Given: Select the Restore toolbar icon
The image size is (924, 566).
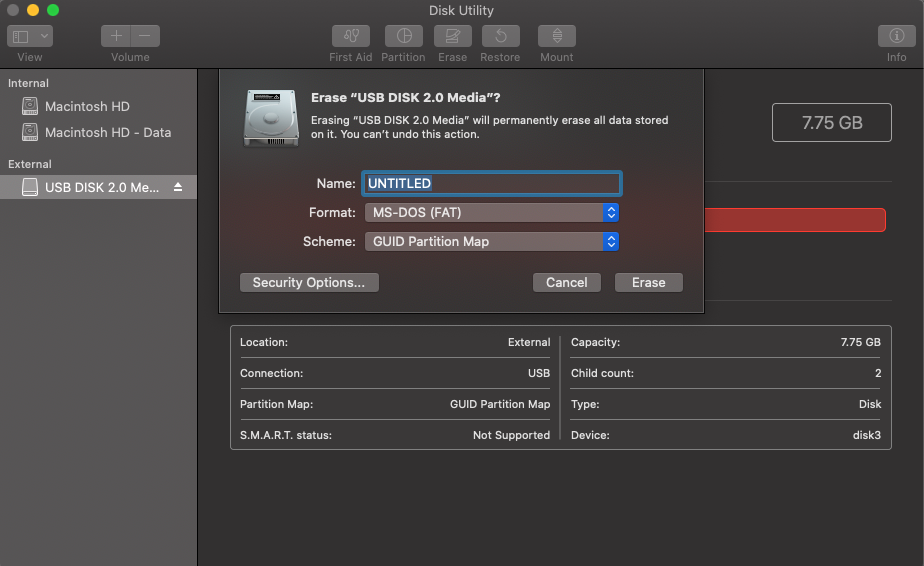Looking at the screenshot, I should [x=500, y=36].
